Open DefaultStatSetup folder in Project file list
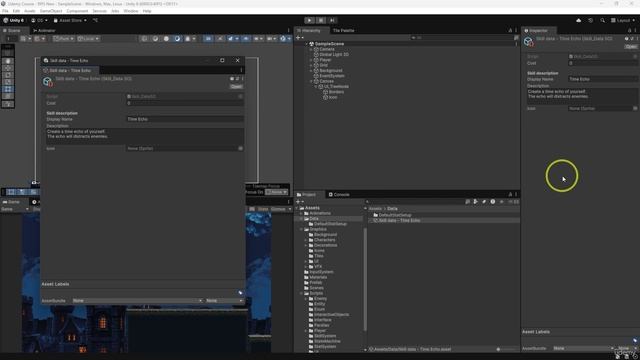Image resolution: width=640 pixels, height=360 pixels. 395,215
